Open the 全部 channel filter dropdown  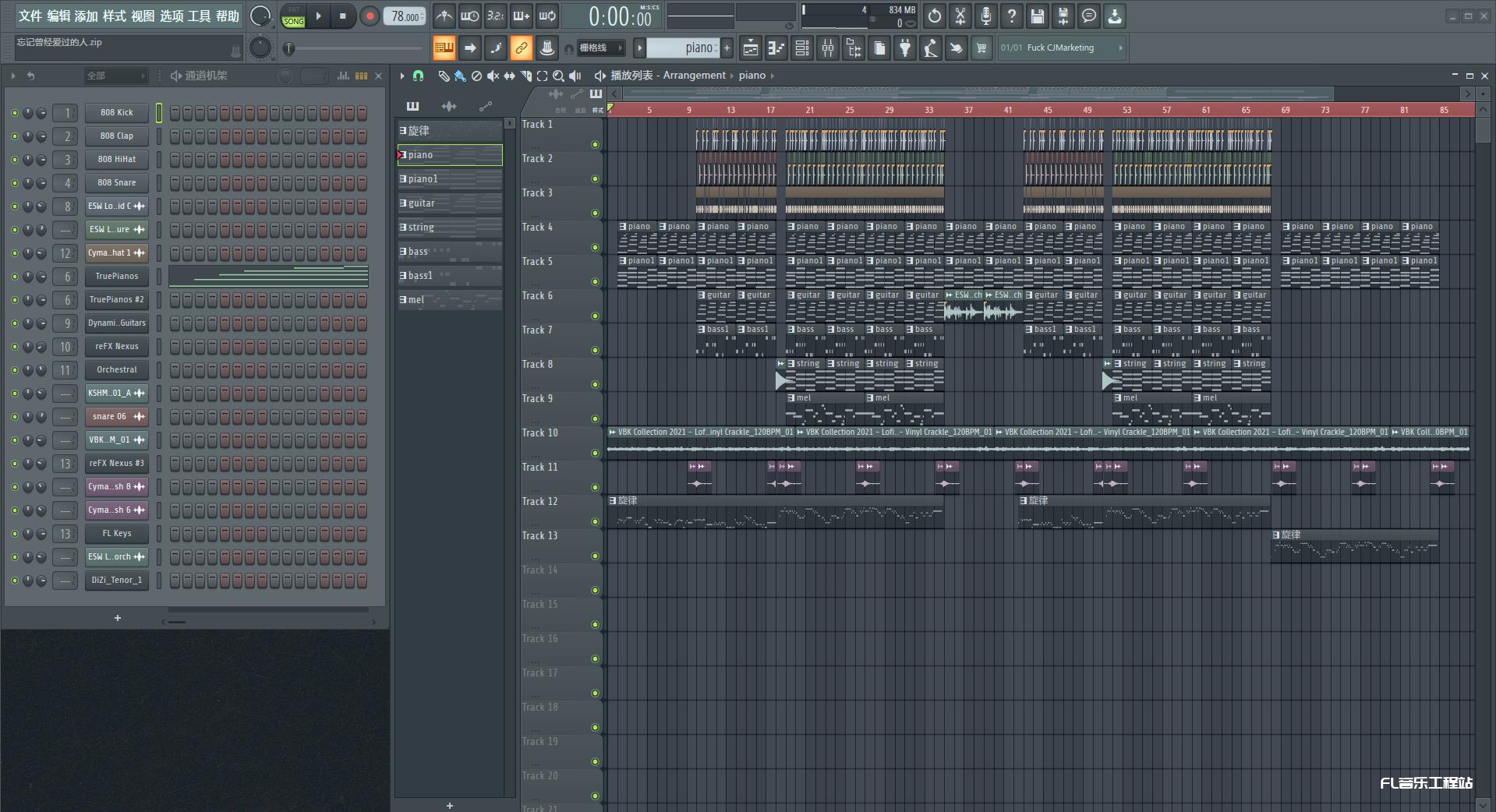tap(115, 76)
